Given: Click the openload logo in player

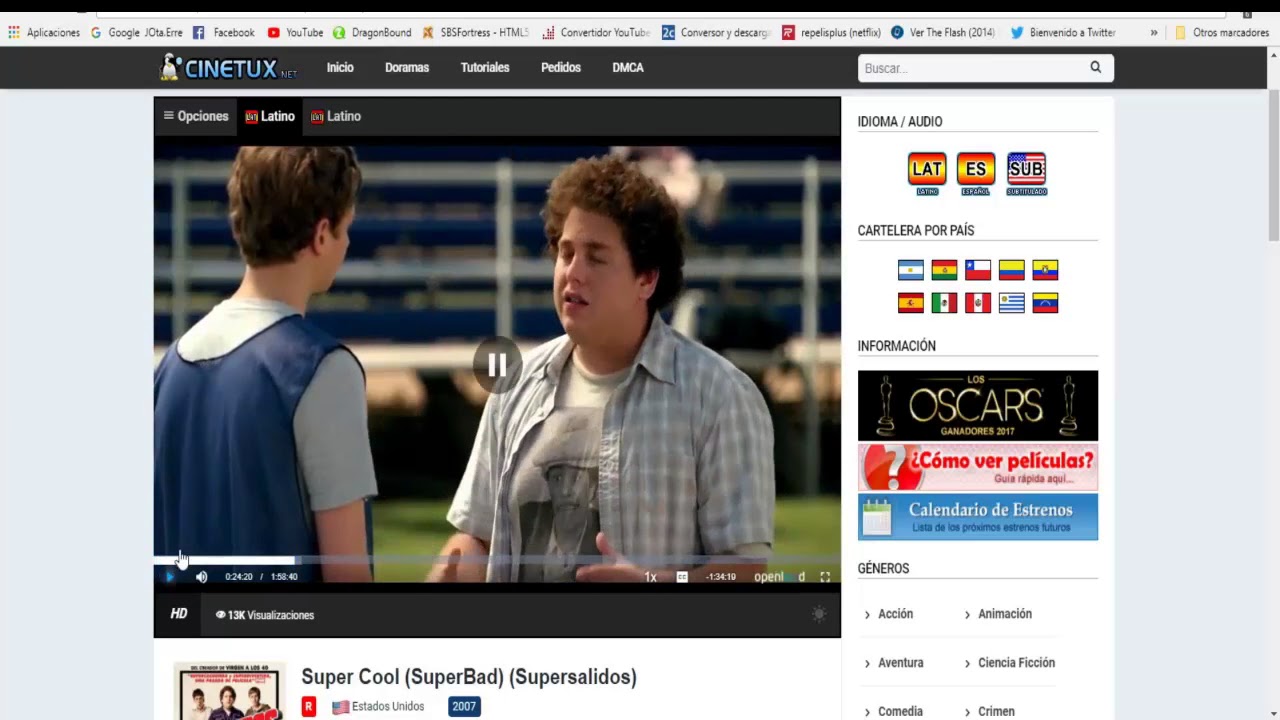Looking at the screenshot, I should [779, 577].
